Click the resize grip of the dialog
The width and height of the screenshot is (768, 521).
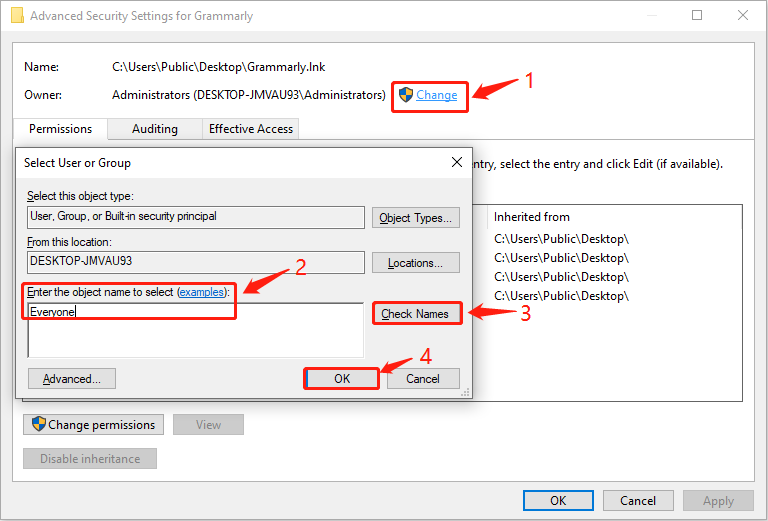465,392
